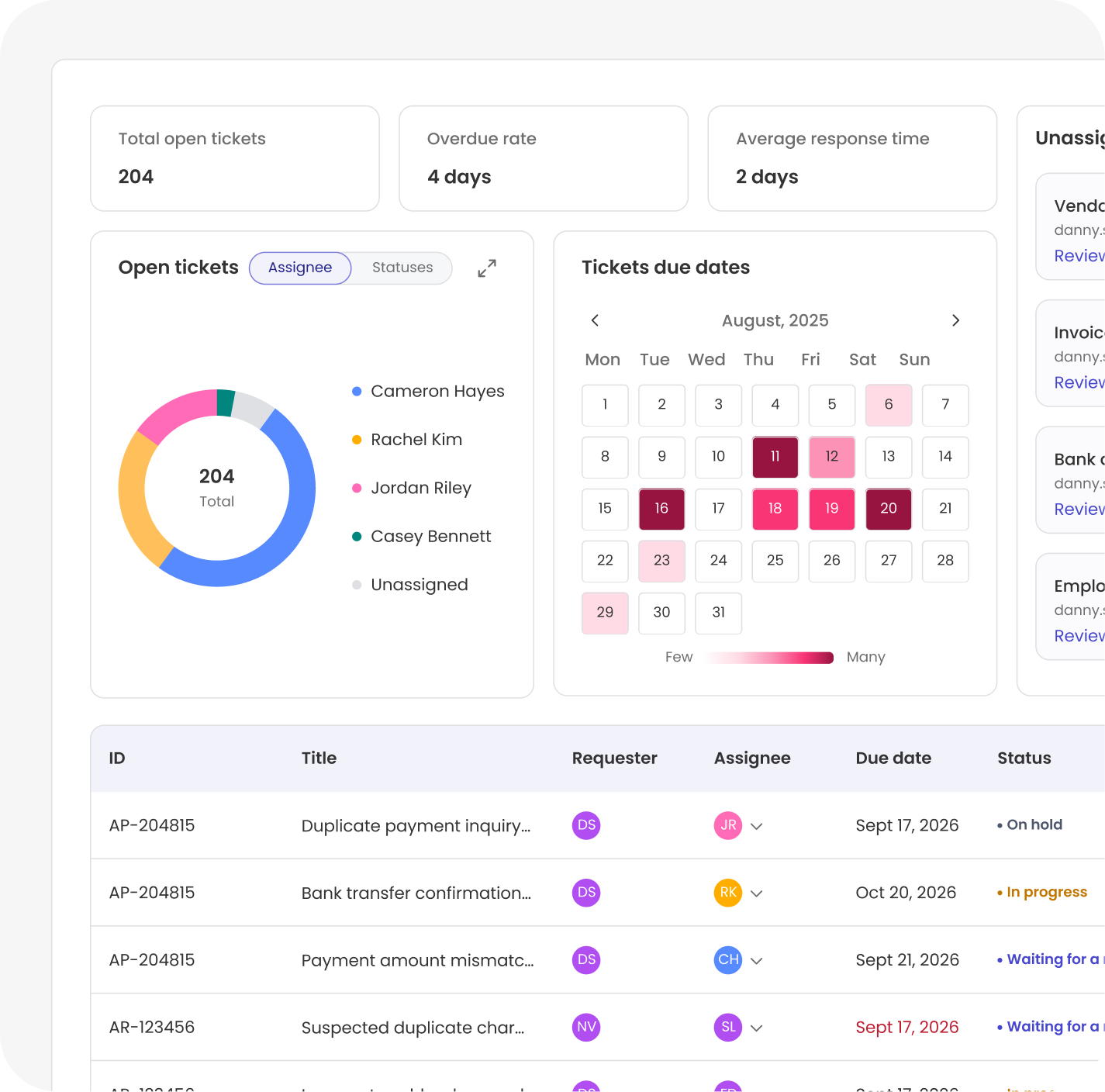Click the SL assignee avatar
Screen dimensions: 1105x1092
tap(728, 1028)
